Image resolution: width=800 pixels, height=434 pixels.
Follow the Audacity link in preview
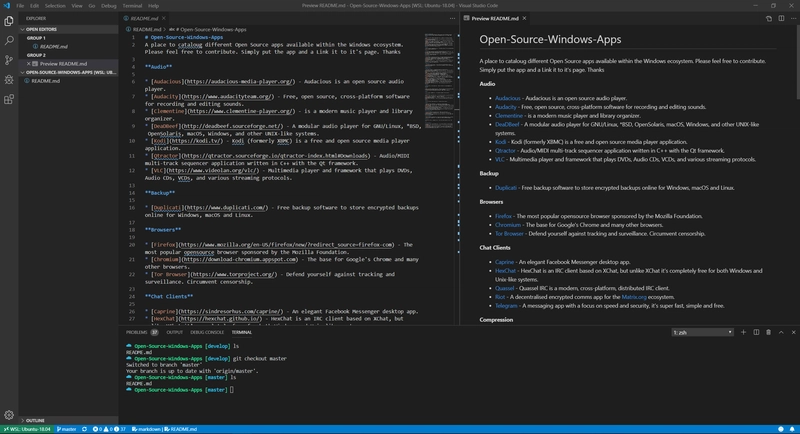coord(506,107)
